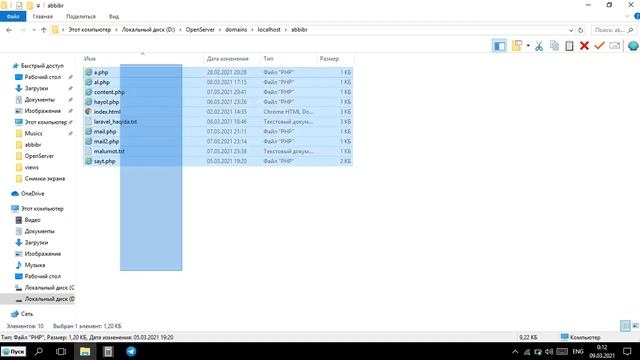This screenshot has height=360, width=640.
Task: Open the Пуск start menu
Action: click(x=13, y=351)
